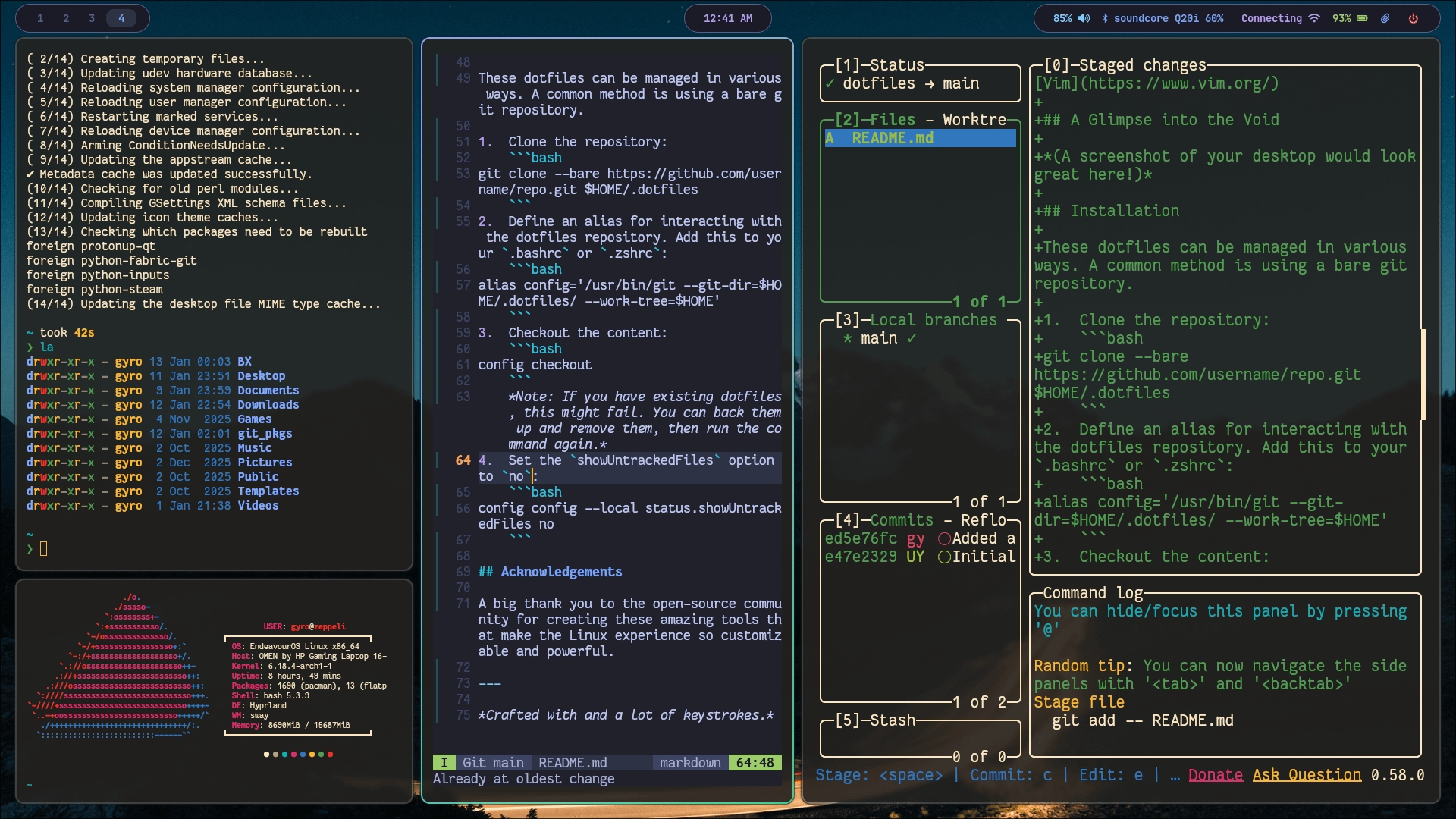Open the Wi-Fi network icon
The image size is (1456, 819).
(1314, 18)
